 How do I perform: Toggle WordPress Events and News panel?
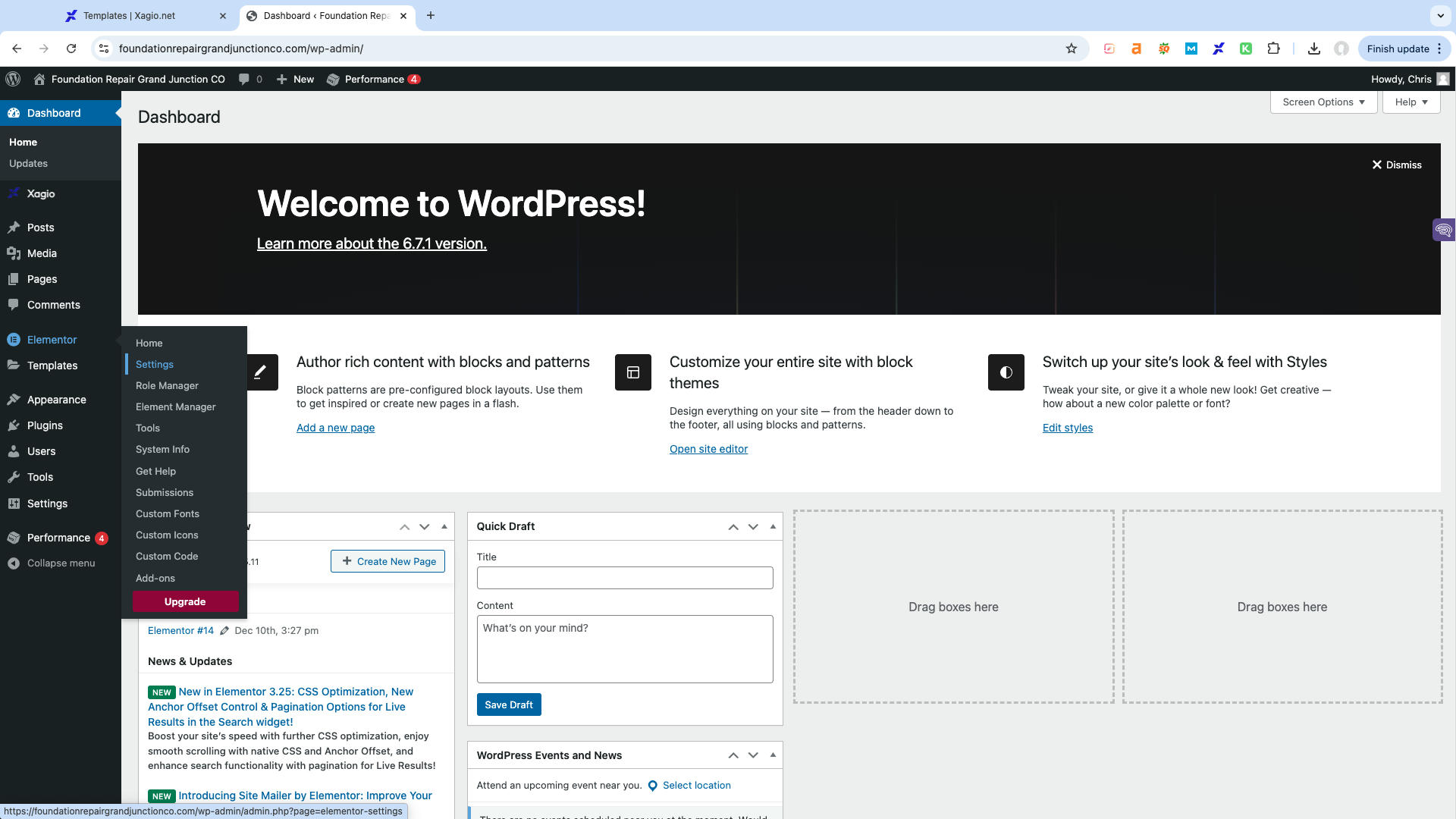(773, 755)
